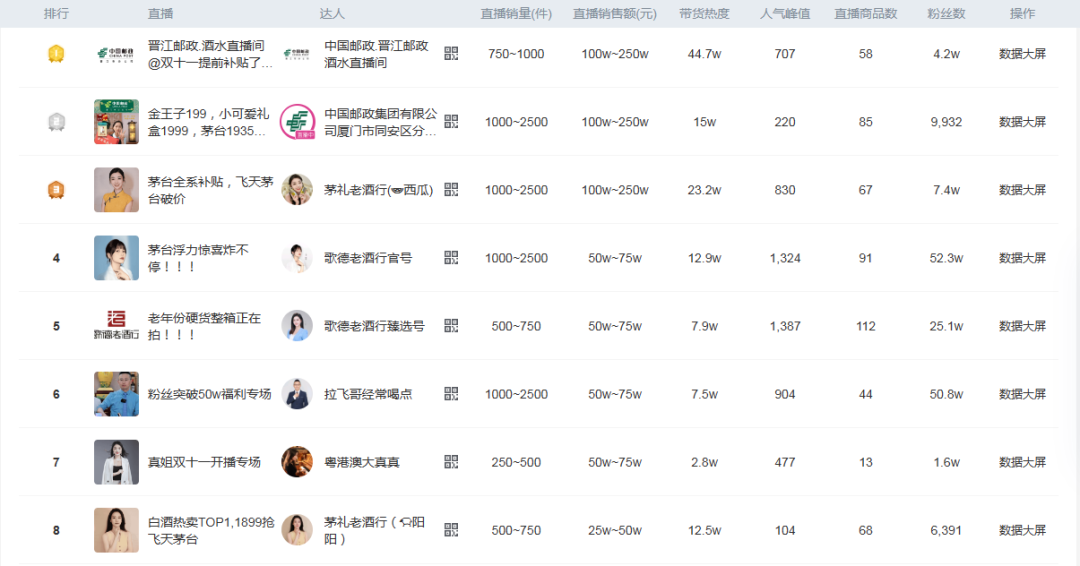Click the 带货热度 column header
This screenshot has width=1080, height=566.
point(704,14)
